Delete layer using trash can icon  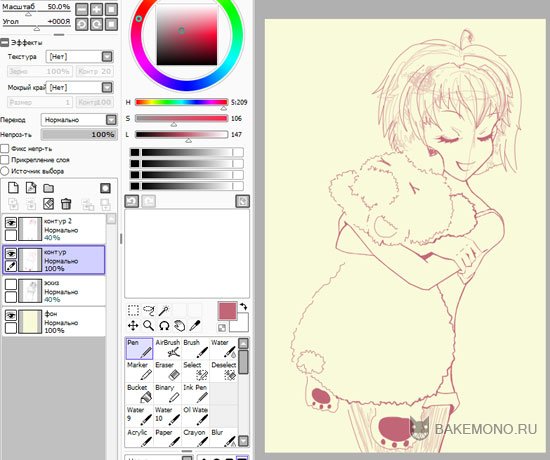point(66,204)
